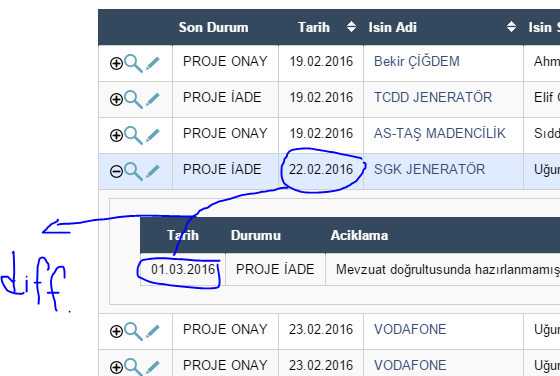
Task: Edit SGK JENERATÖR with pencil icon
Action: point(152,171)
